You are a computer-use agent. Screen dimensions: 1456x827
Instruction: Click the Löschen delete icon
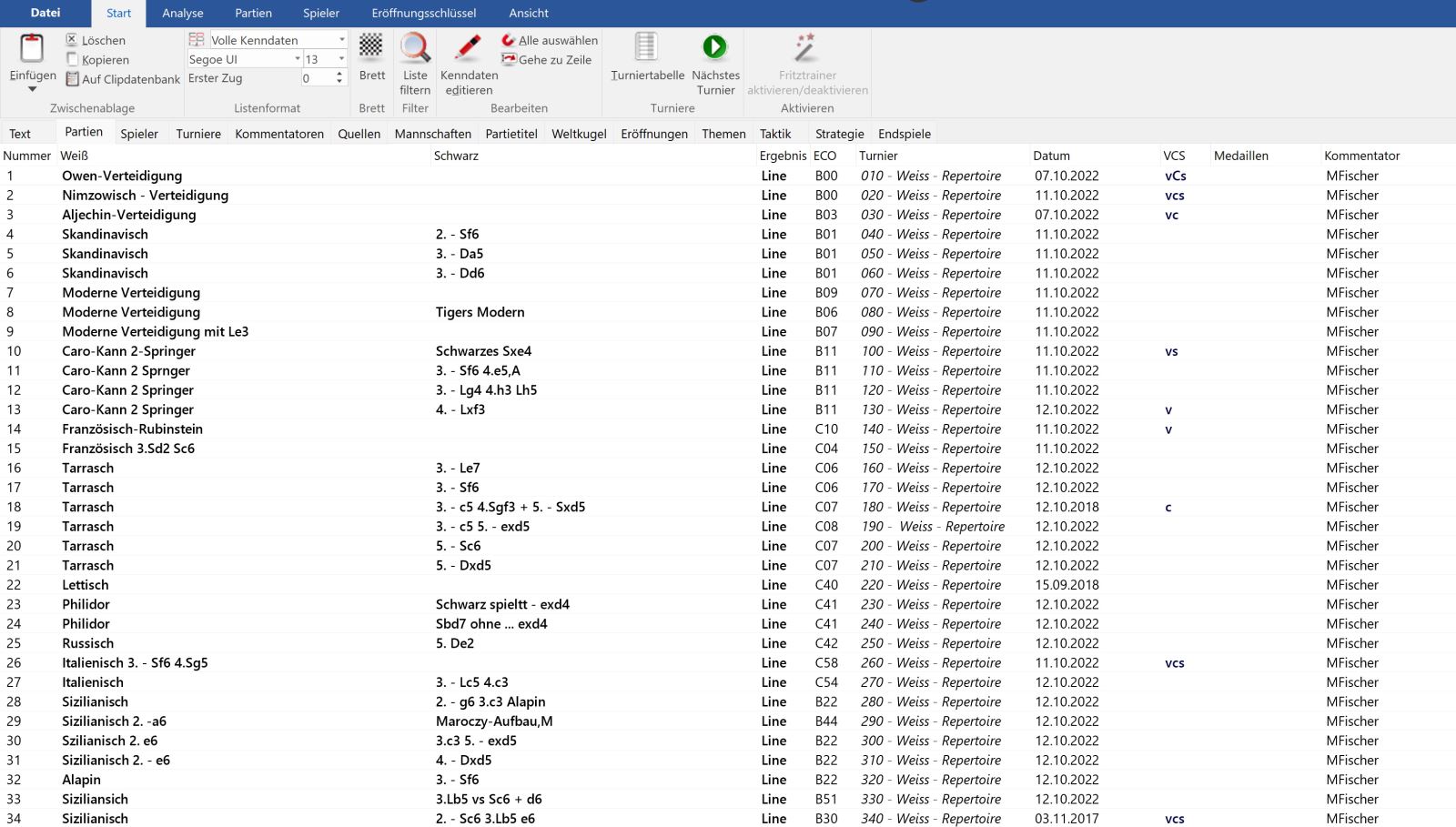72,40
